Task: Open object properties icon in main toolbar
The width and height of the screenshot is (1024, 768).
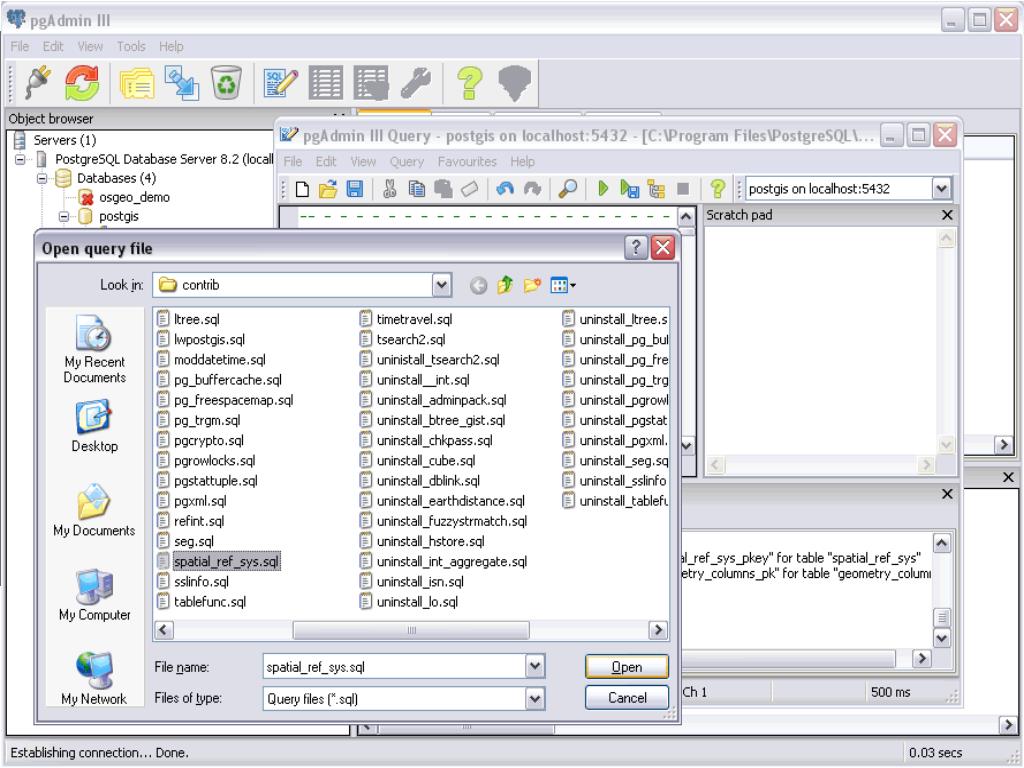Action: [x=136, y=82]
